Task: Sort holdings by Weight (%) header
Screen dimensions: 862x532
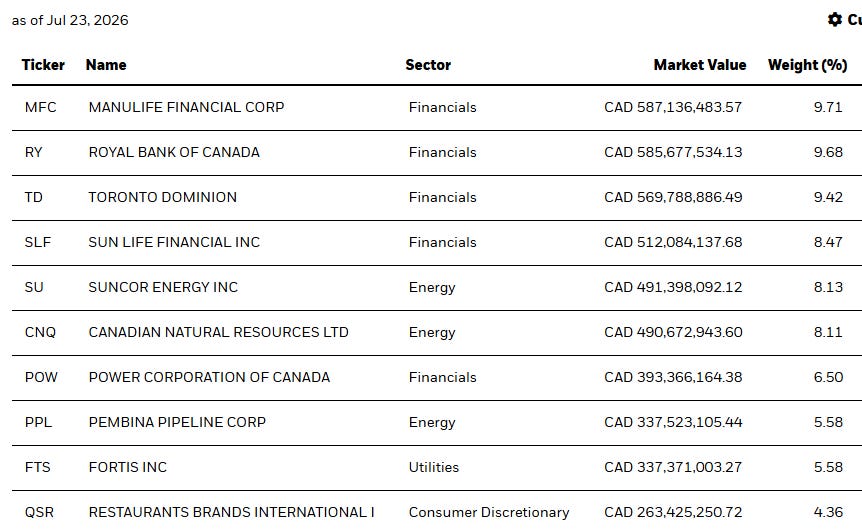Action: (808, 65)
